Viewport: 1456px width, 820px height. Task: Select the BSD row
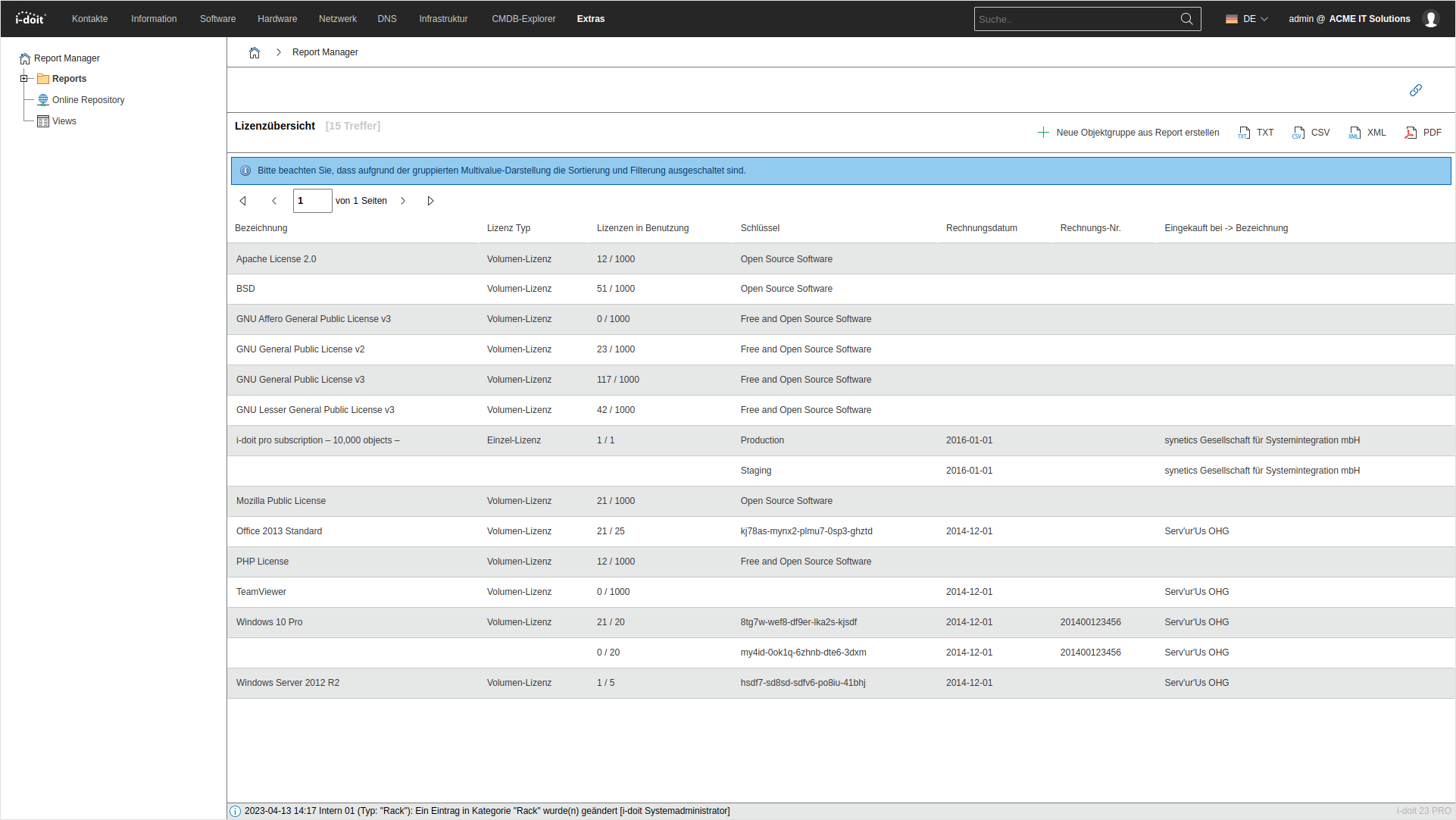tap(841, 289)
